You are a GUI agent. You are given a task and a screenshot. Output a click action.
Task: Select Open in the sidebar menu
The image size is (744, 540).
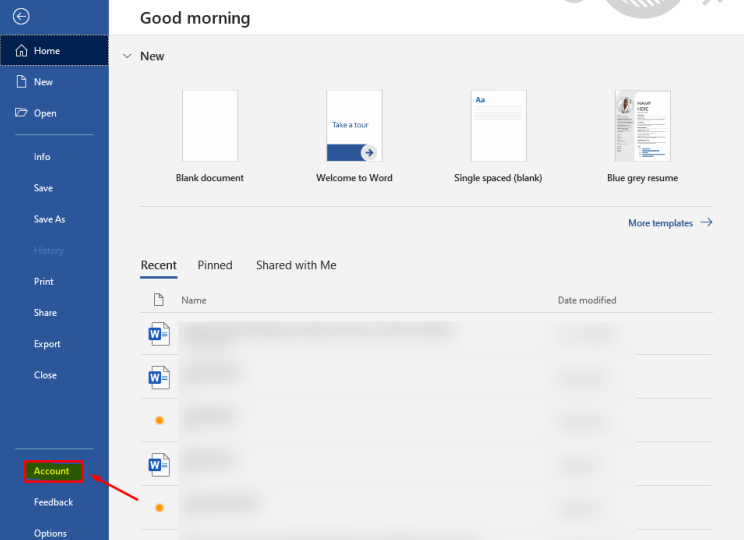[54, 113]
